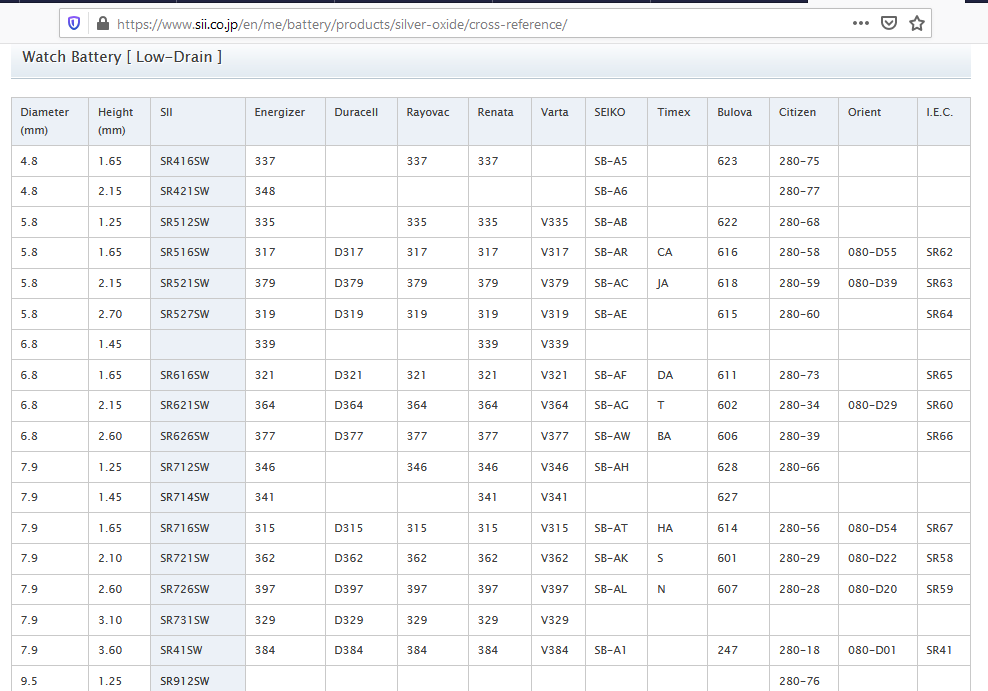Click the Energizer column header
This screenshot has height=691, width=988.
click(279, 112)
